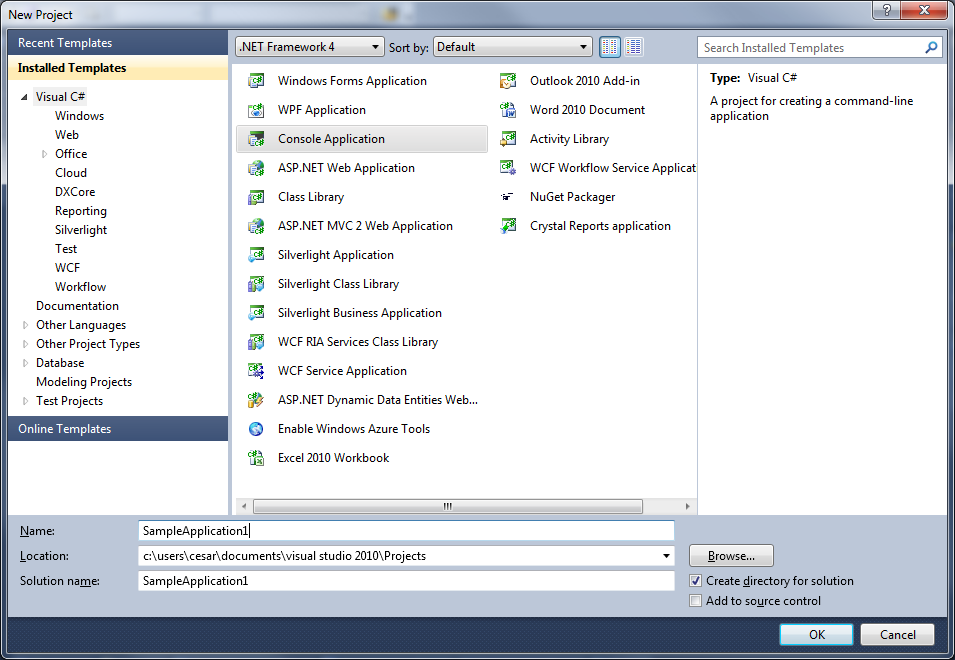The image size is (955, 660).
Task: Expand the Other Languages node
Action: point(25,325)
